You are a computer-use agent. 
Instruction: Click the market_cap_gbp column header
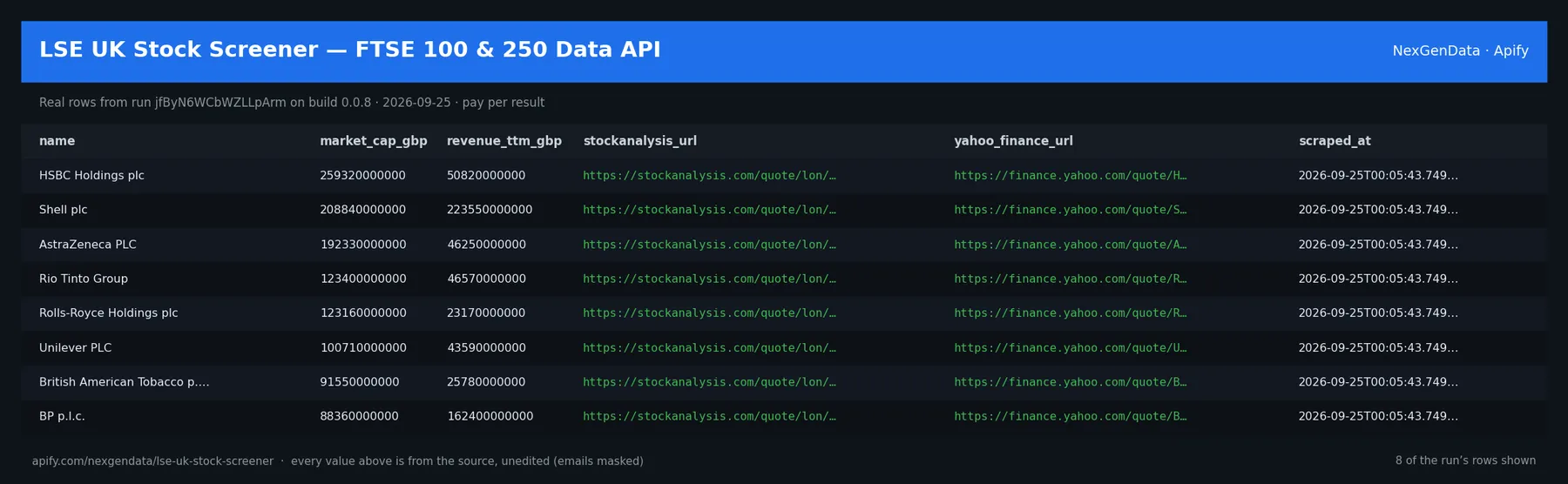pyautogui.click(x=374, y=141)
